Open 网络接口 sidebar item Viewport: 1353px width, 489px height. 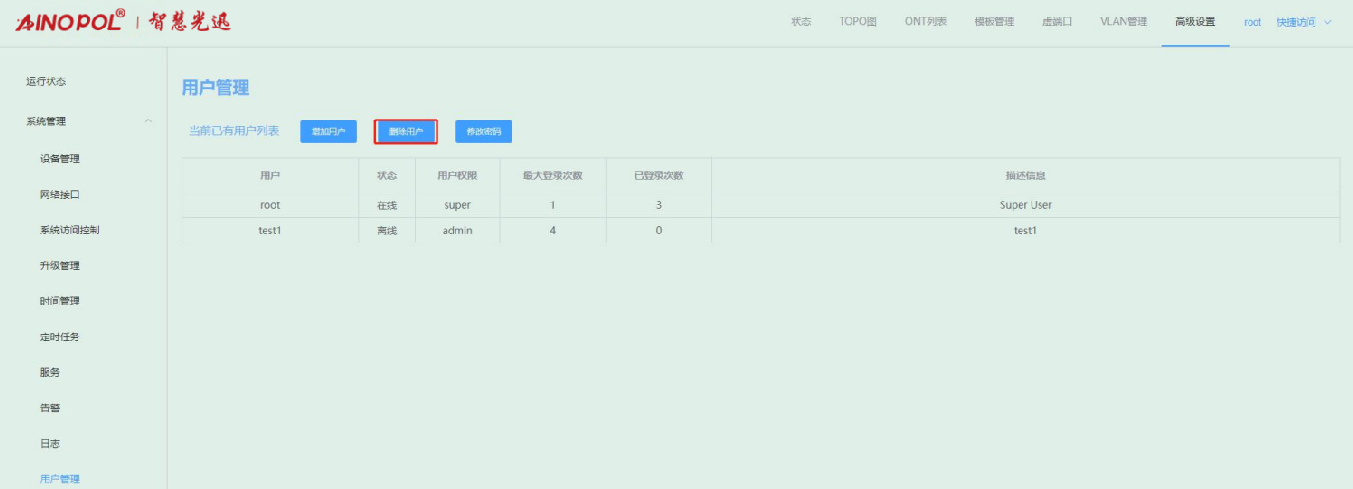point(60,194)
